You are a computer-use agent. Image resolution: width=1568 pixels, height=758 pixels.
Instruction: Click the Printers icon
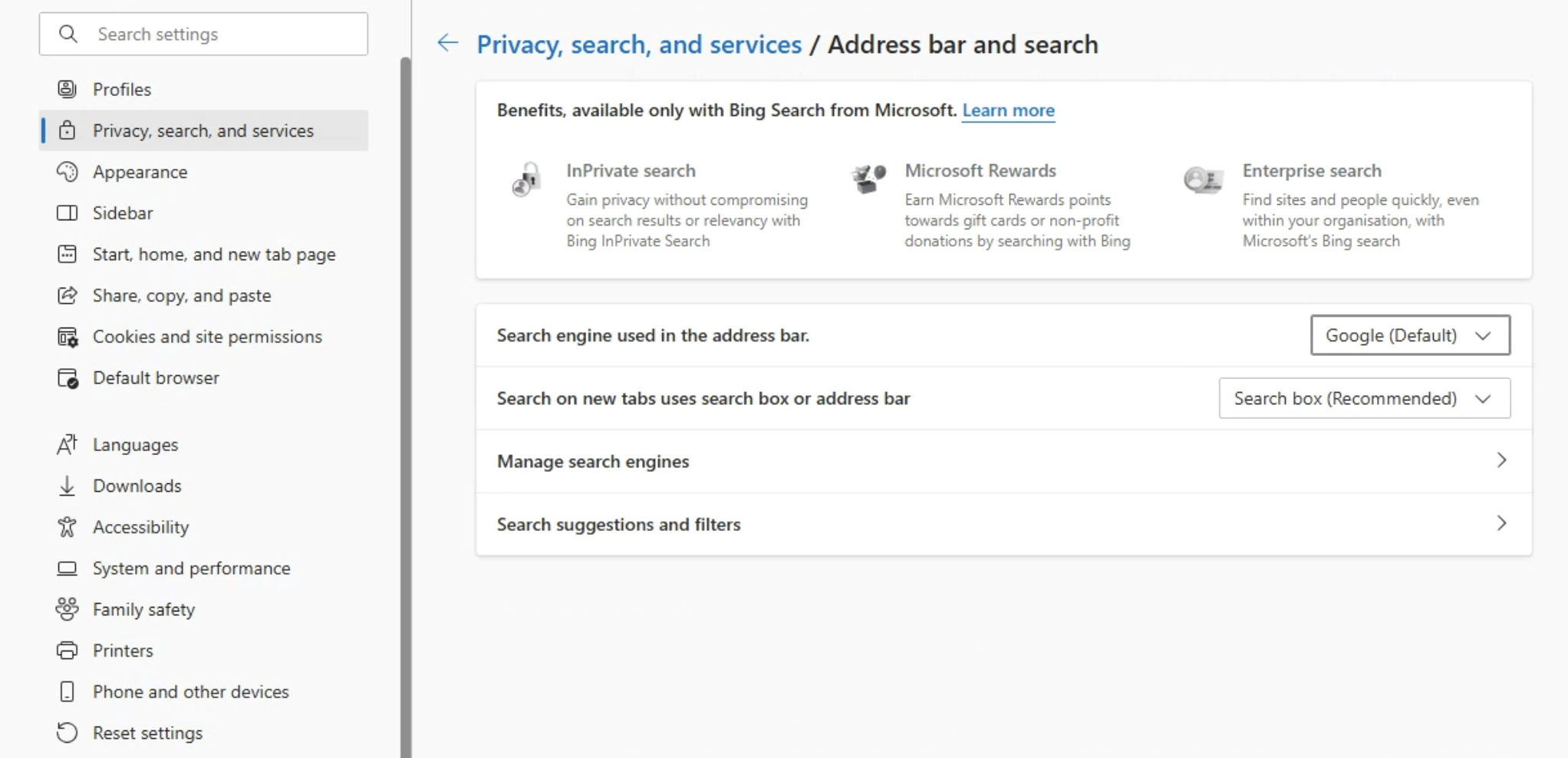pyautogui.click(x=68, y=651)
